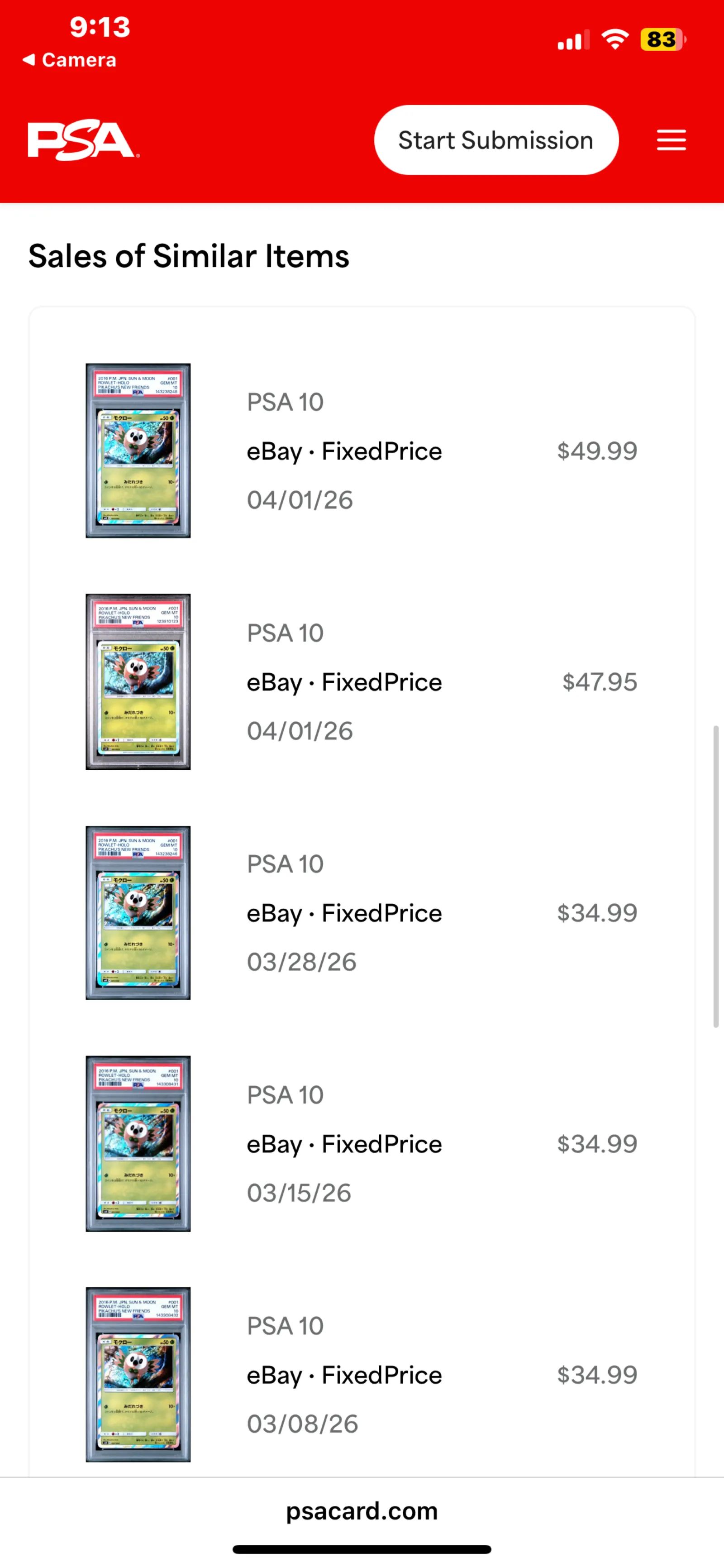The image size is (724, 1568).
Task: Tap the battery indicator showing 83
Action: pos(662,39)
